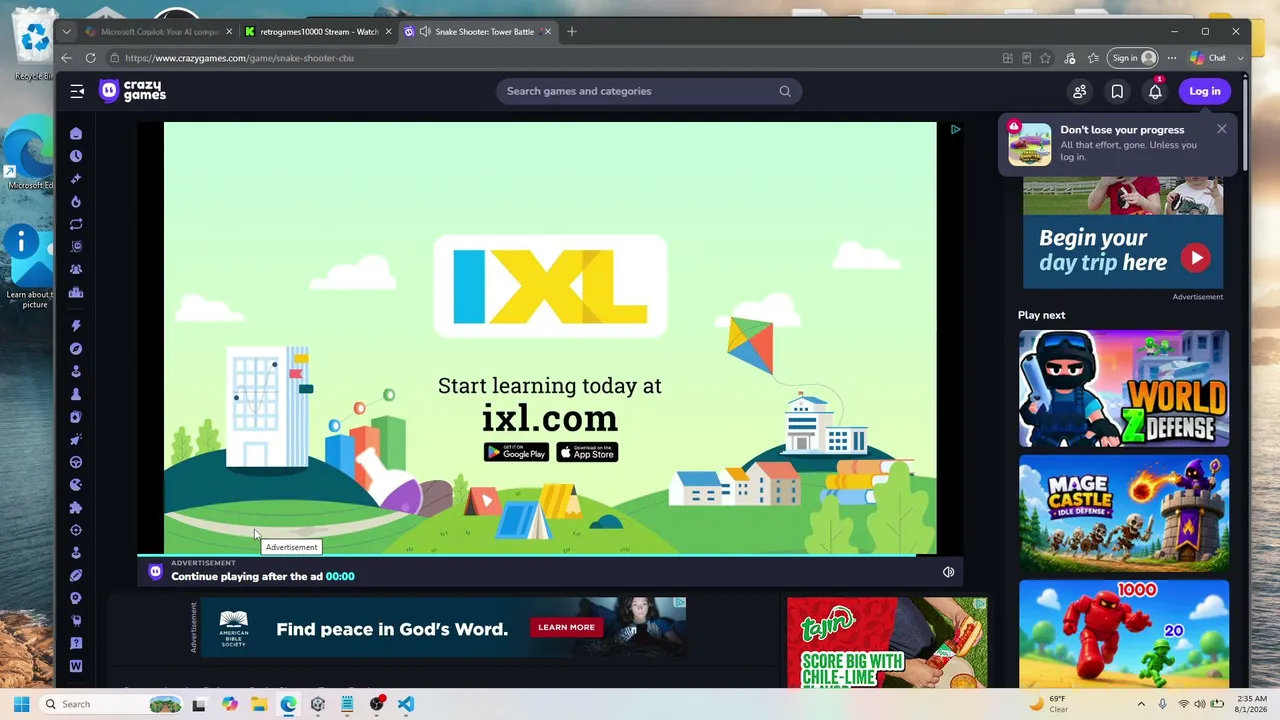Open the Mage Castle Idle Defense thumbnail
Image resolution: width=1280 pixels, height=720 pixels.
point(1124,513)
